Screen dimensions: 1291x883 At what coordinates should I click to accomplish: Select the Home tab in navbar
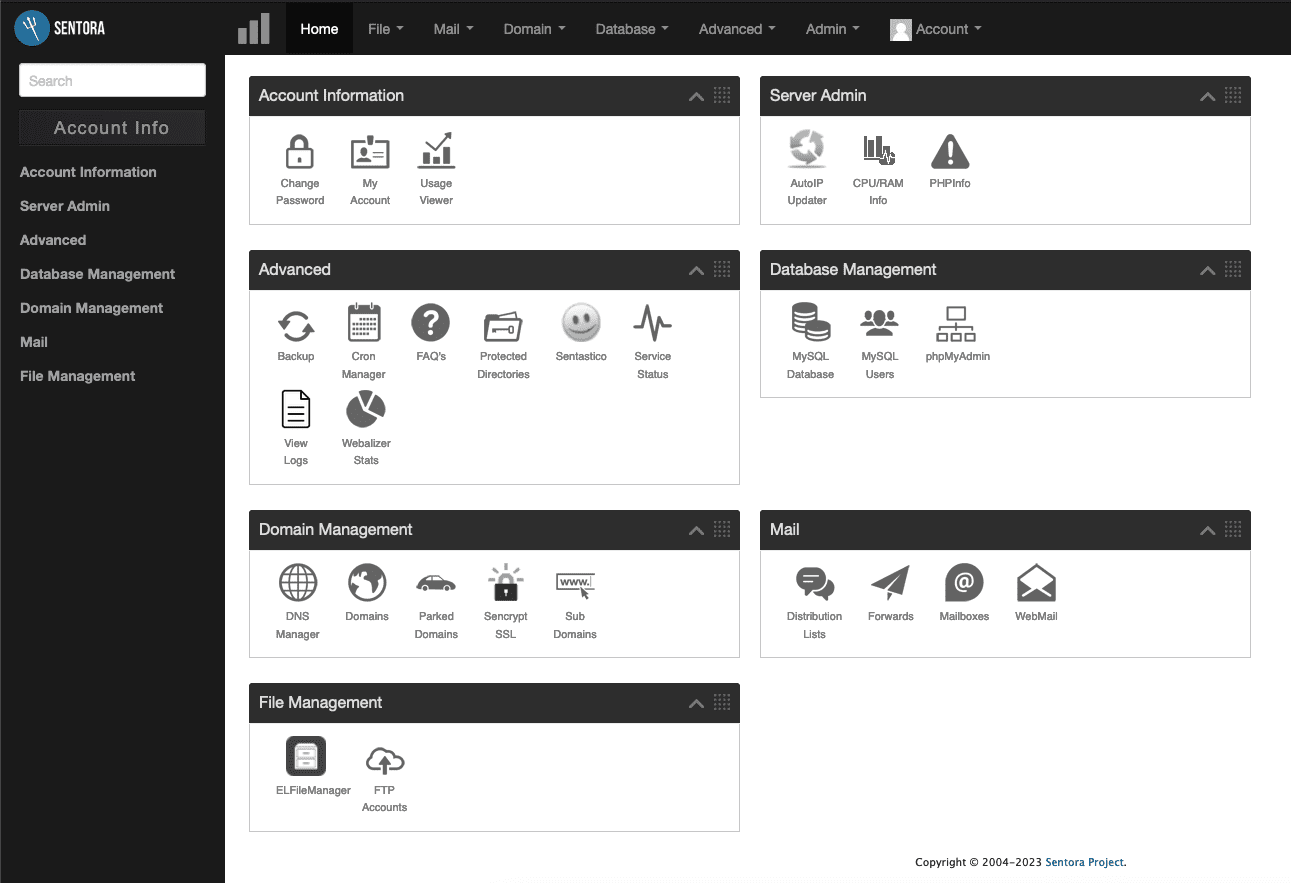[x=319, y=29]
